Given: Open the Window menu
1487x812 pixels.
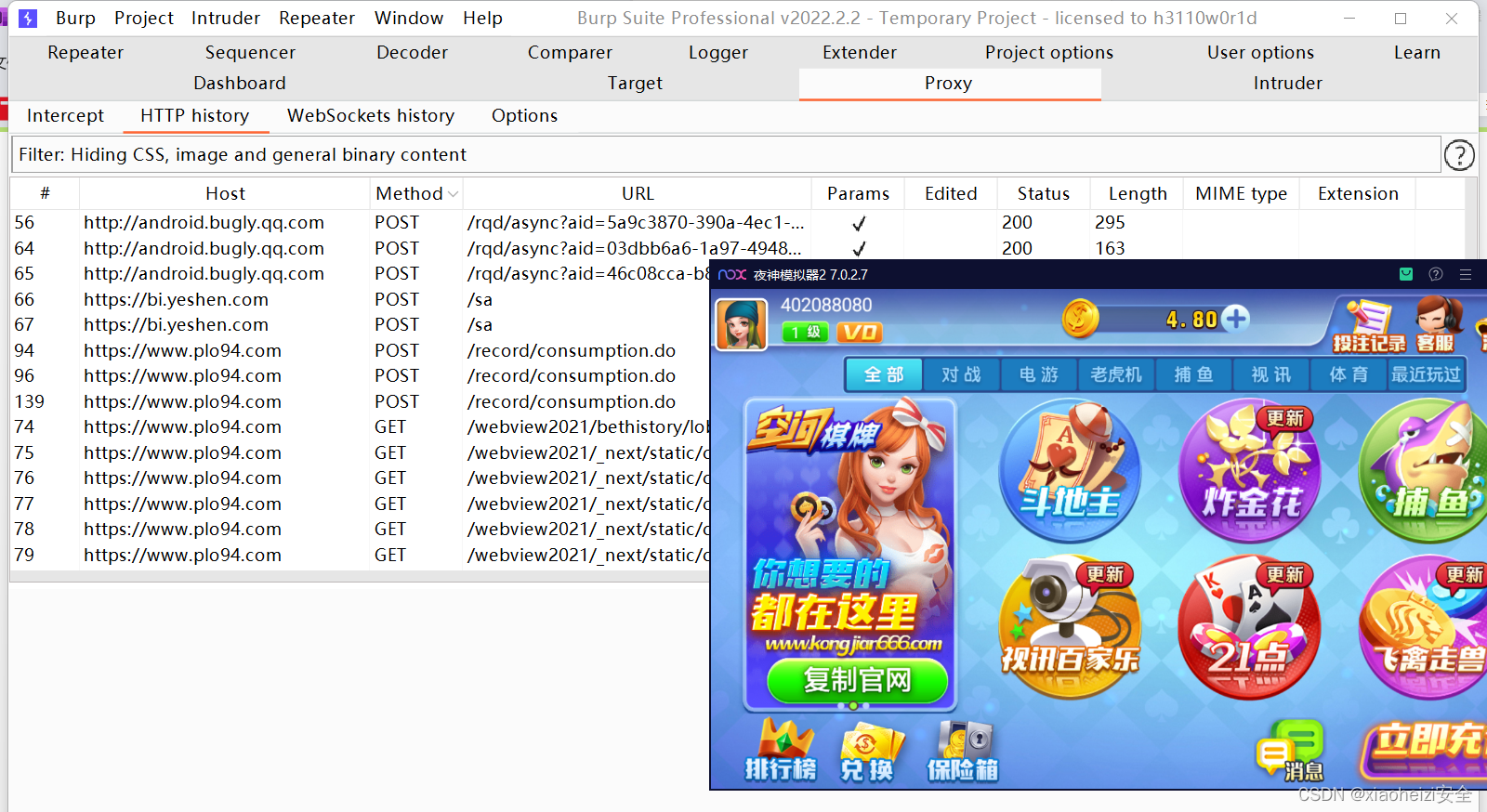Looking at the screenshot, I should coord(409,18).
